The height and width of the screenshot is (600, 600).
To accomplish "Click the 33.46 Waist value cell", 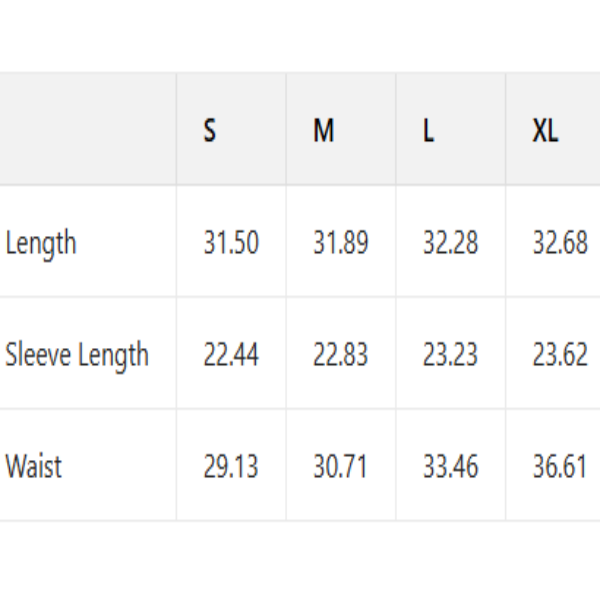I will pos(450,467).
